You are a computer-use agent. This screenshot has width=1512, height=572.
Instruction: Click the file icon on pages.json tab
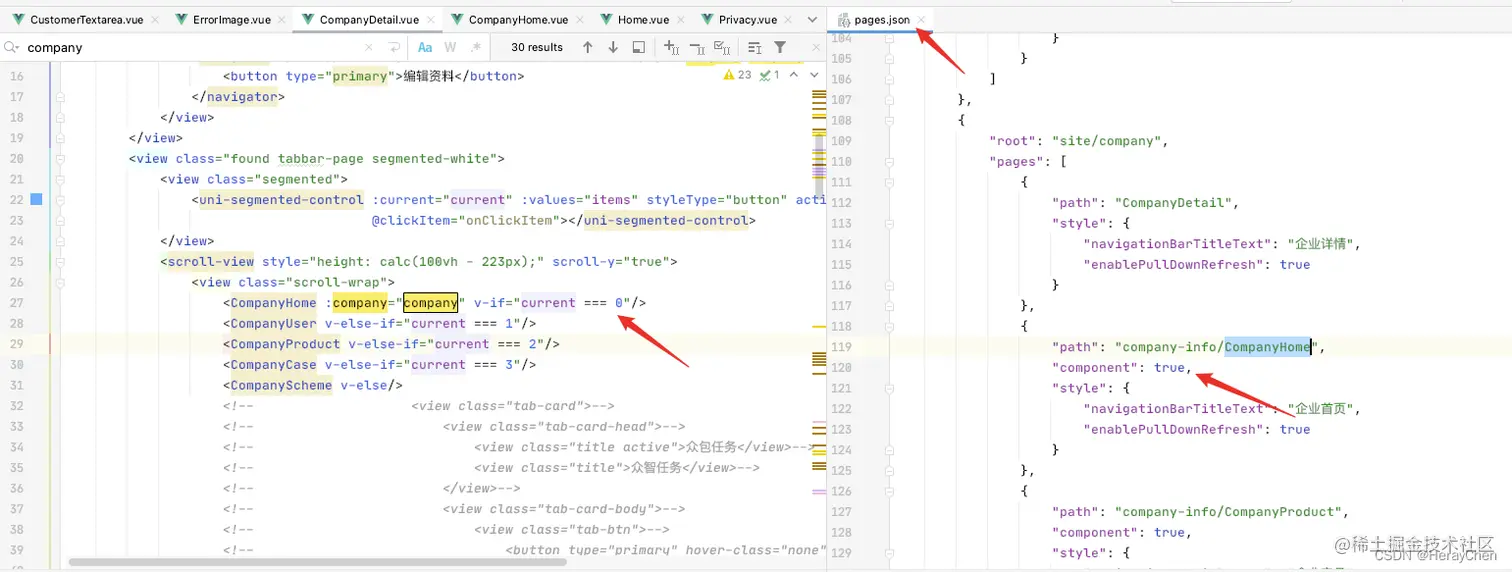pyautogui.click(x=843, y=19)
